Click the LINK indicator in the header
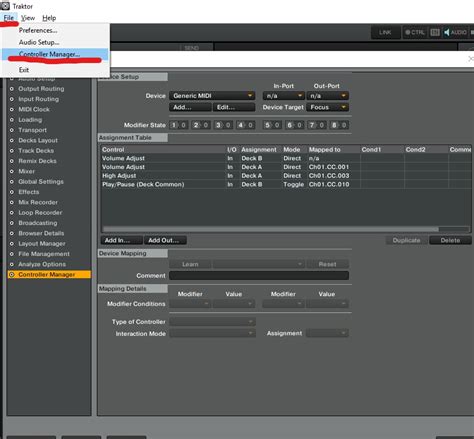Viewport: 474px width, 439px height. click(386, 32)
